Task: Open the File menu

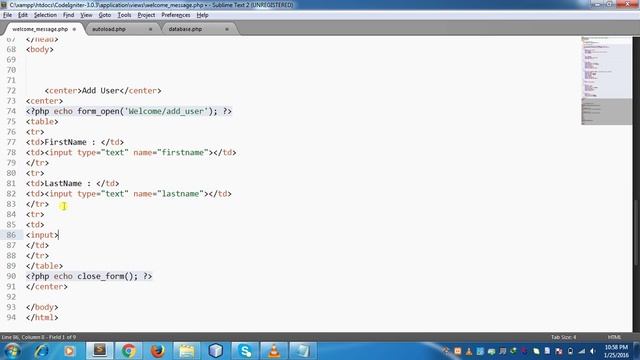Action: click(7, 15)
